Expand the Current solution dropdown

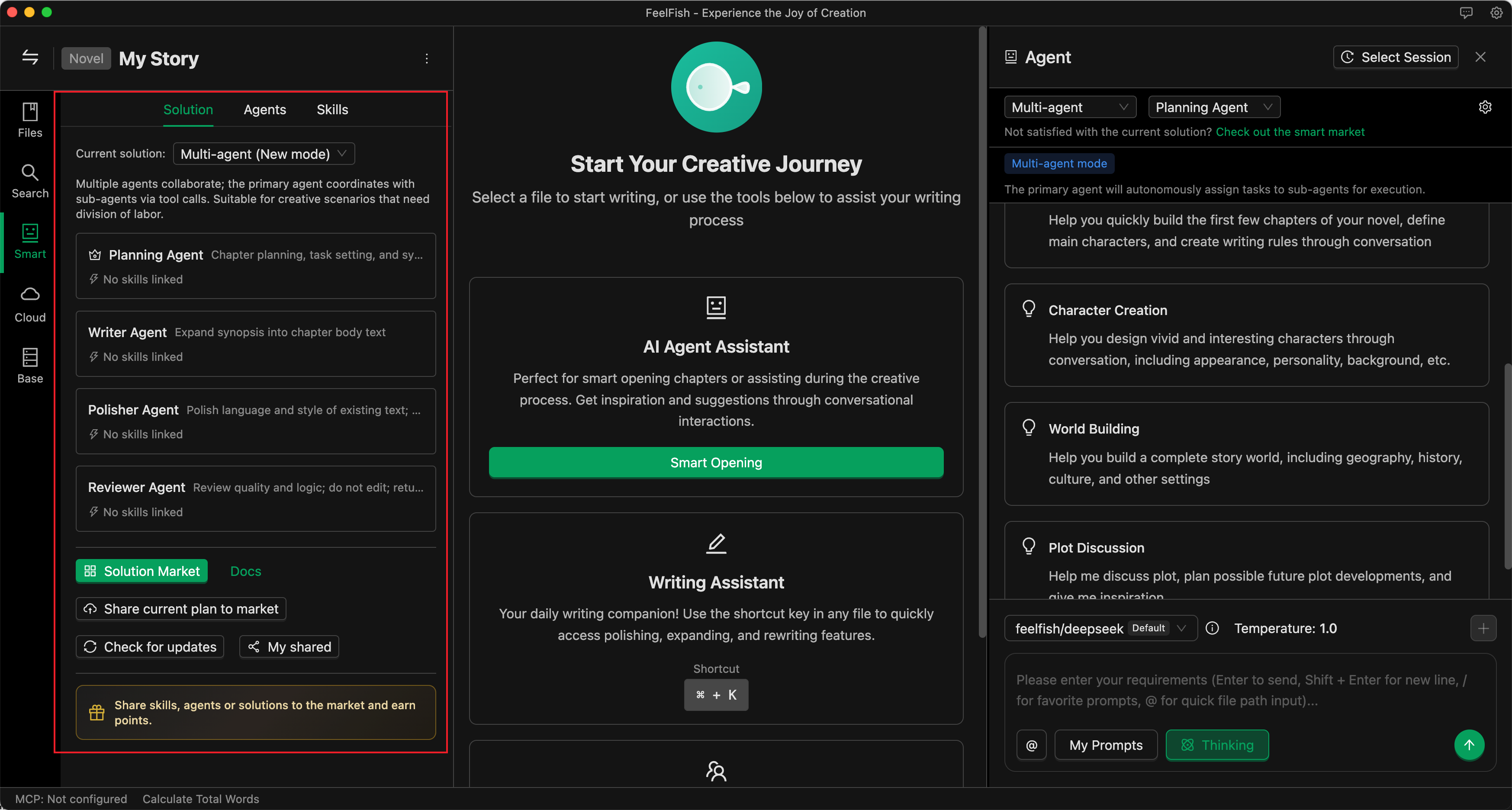tap(264, 154)
